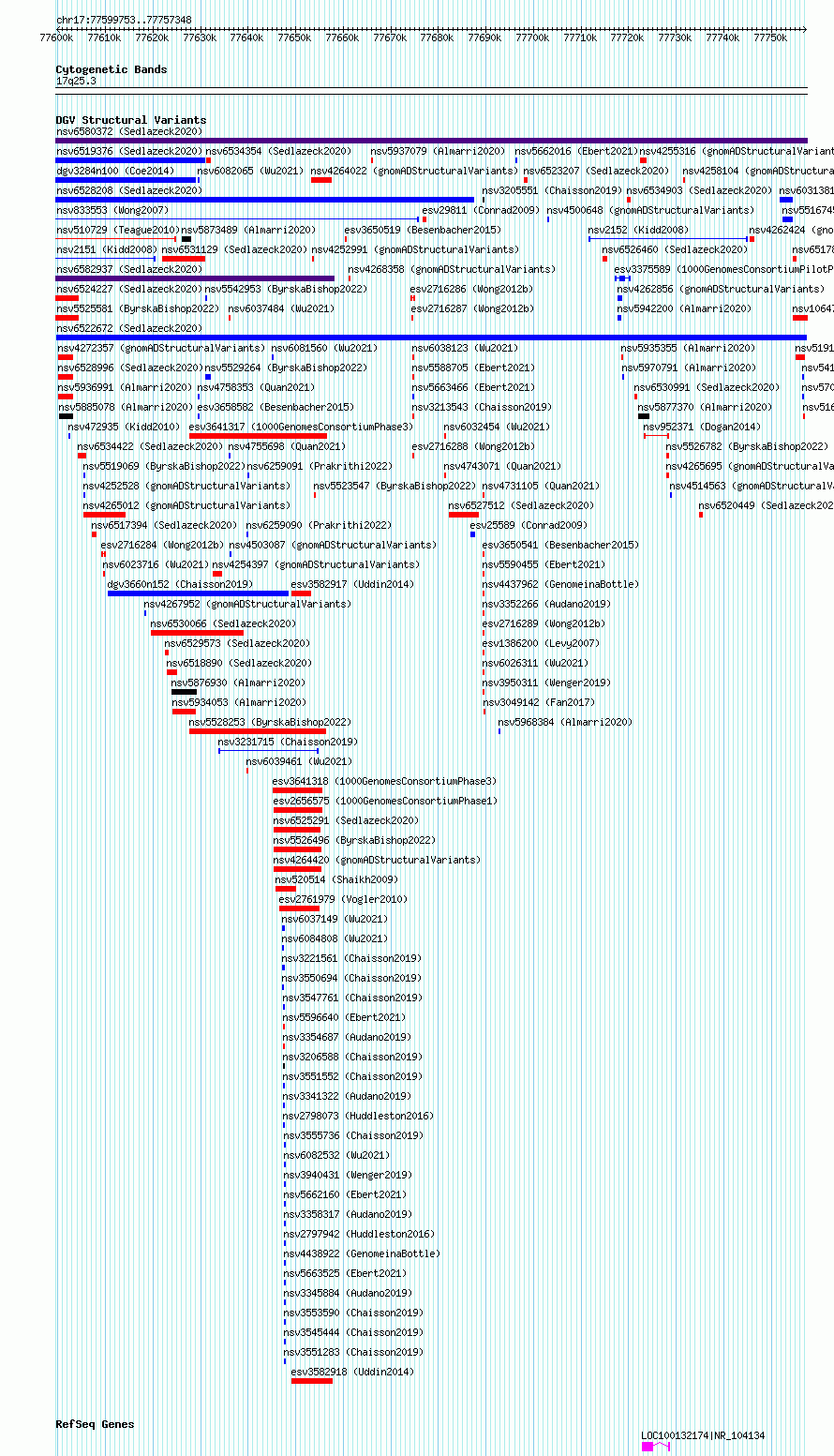
Task: Click the purple bar under nsv6582937
Action: point(195,278)
